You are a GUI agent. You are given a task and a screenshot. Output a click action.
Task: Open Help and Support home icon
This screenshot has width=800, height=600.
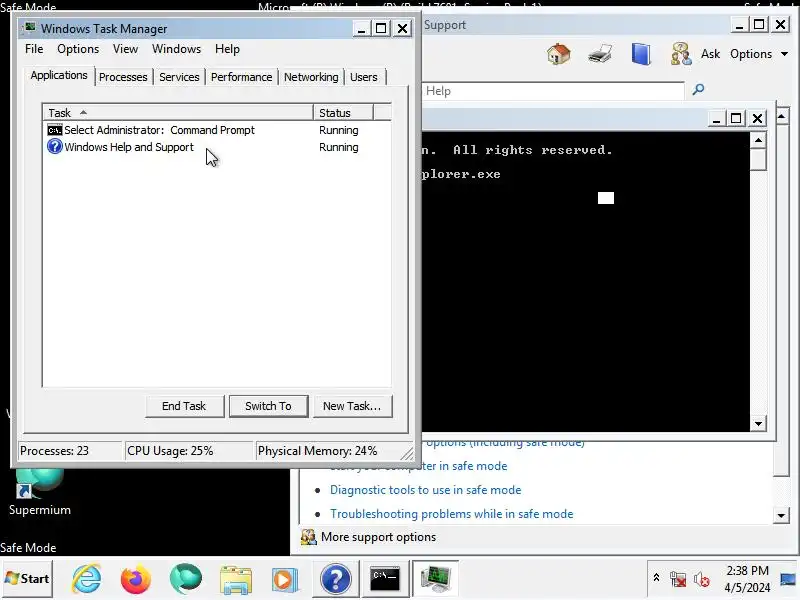point(559,54)
